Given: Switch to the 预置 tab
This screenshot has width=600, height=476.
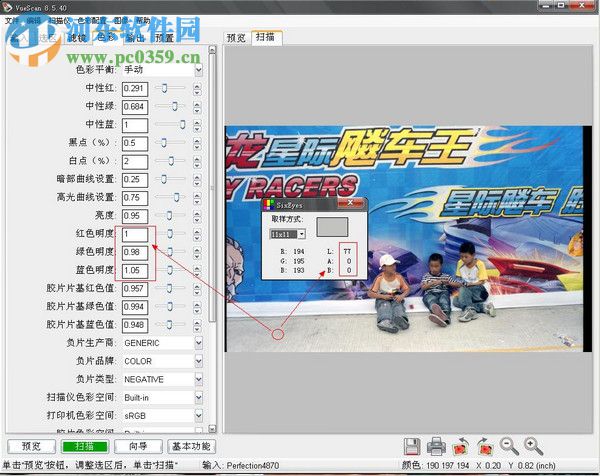Looking at the screenshot, I should point(165,37).
